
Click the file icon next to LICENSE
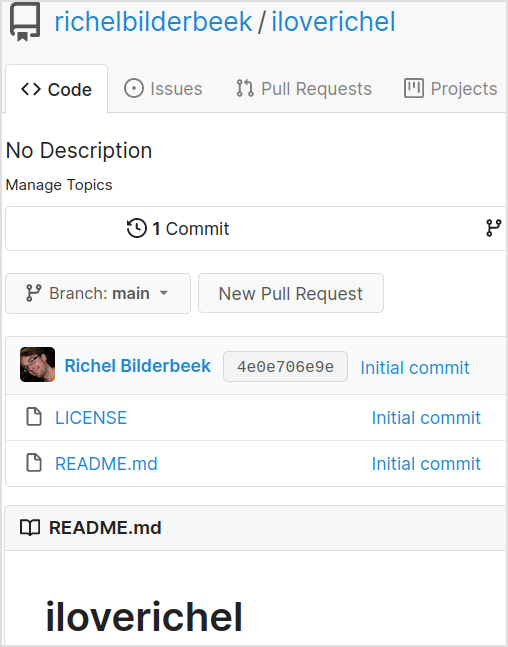pyautogui.click(x=34, y=416)
